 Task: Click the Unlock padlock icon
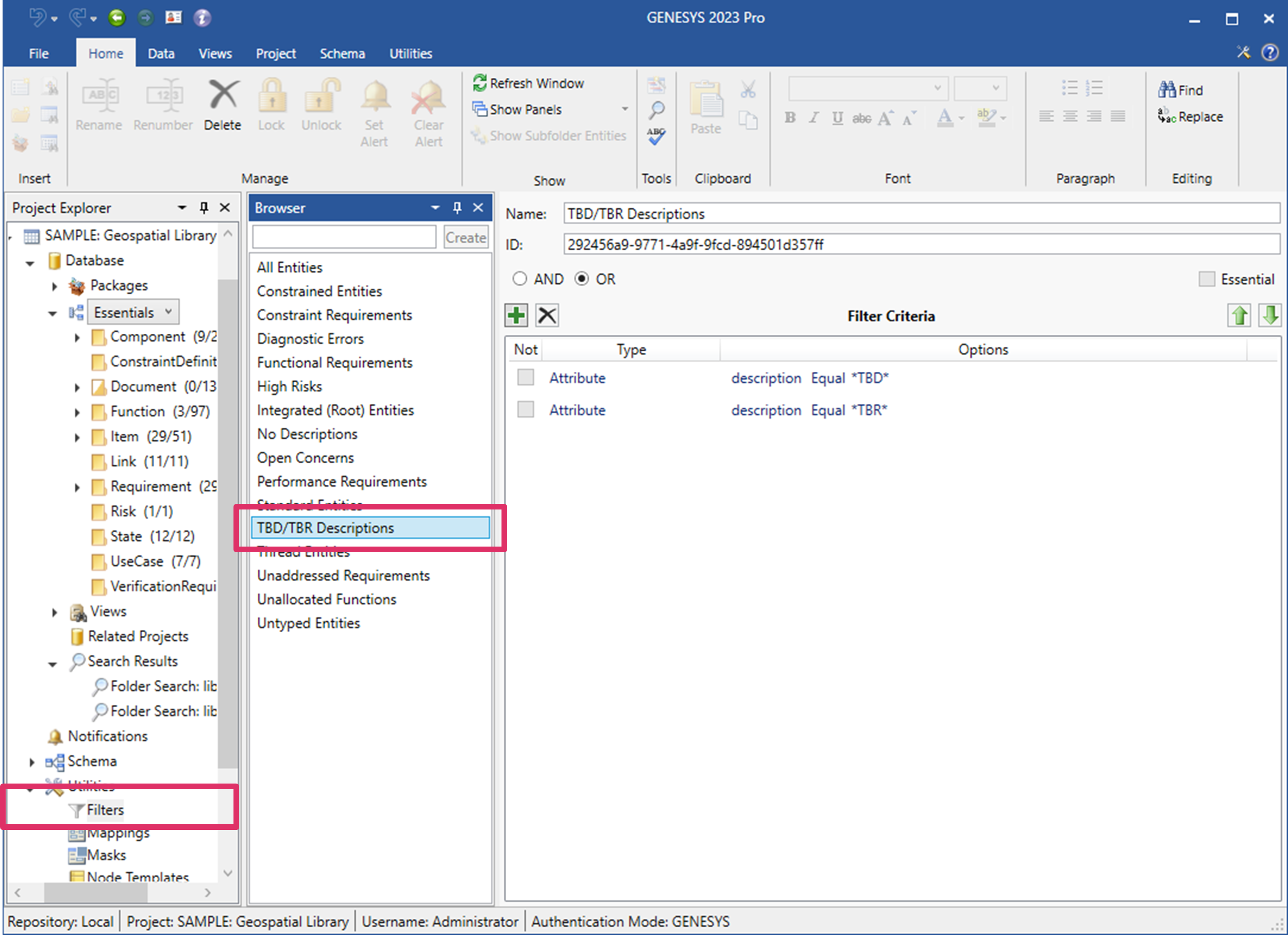point(322,95)
